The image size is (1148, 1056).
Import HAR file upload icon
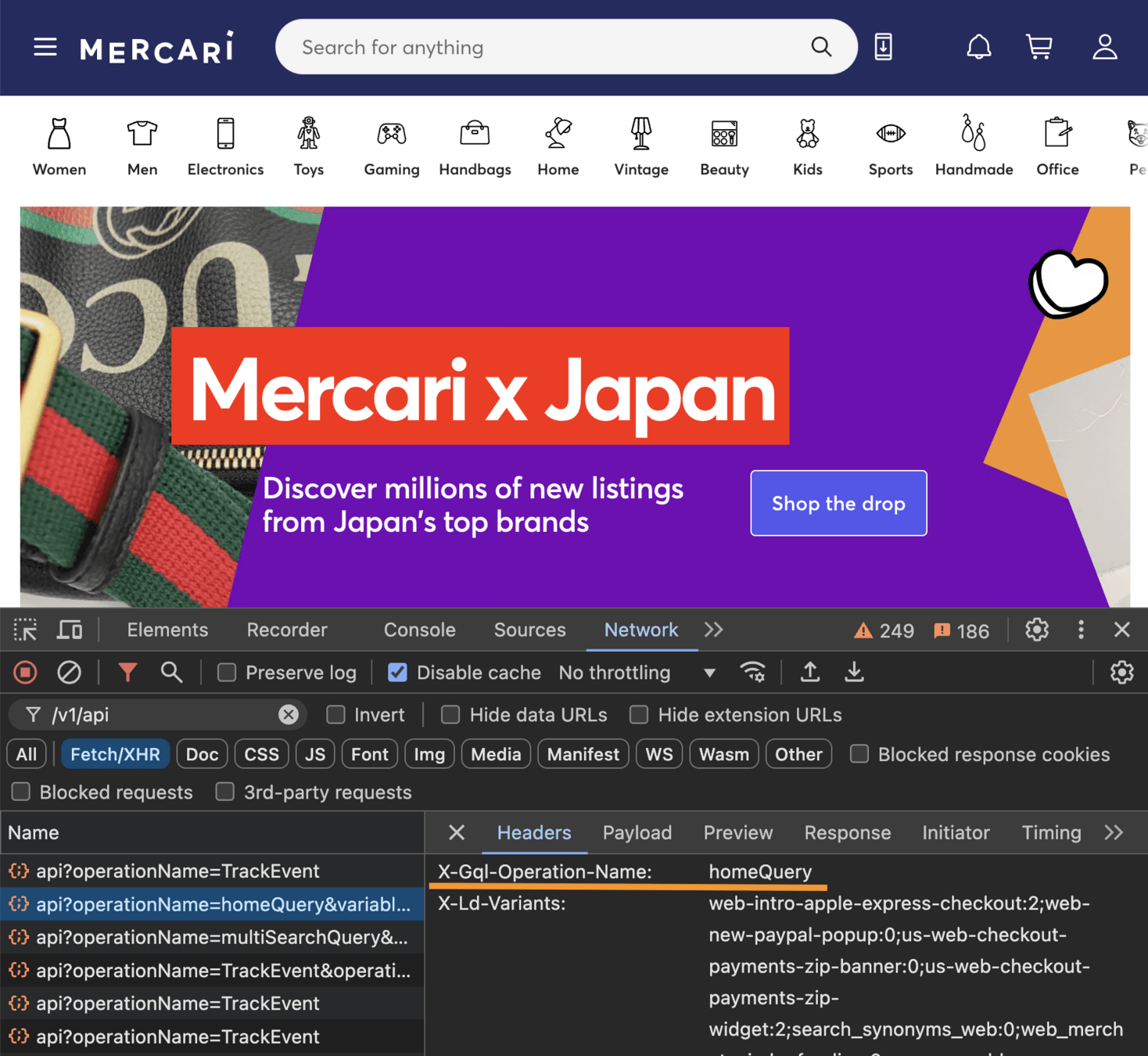coord(810,672)
